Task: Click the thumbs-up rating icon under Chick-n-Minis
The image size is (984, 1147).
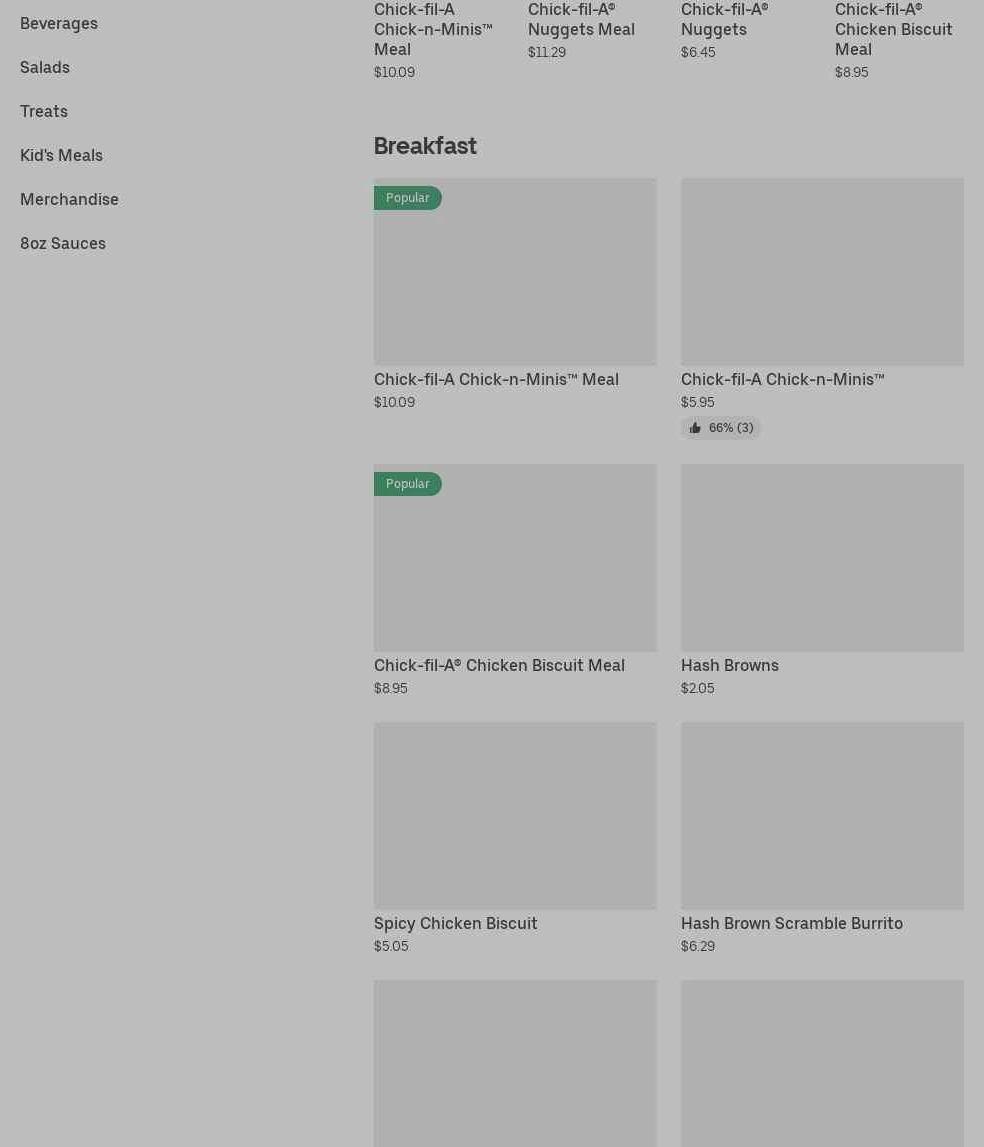Action: [x=695, y=428]
